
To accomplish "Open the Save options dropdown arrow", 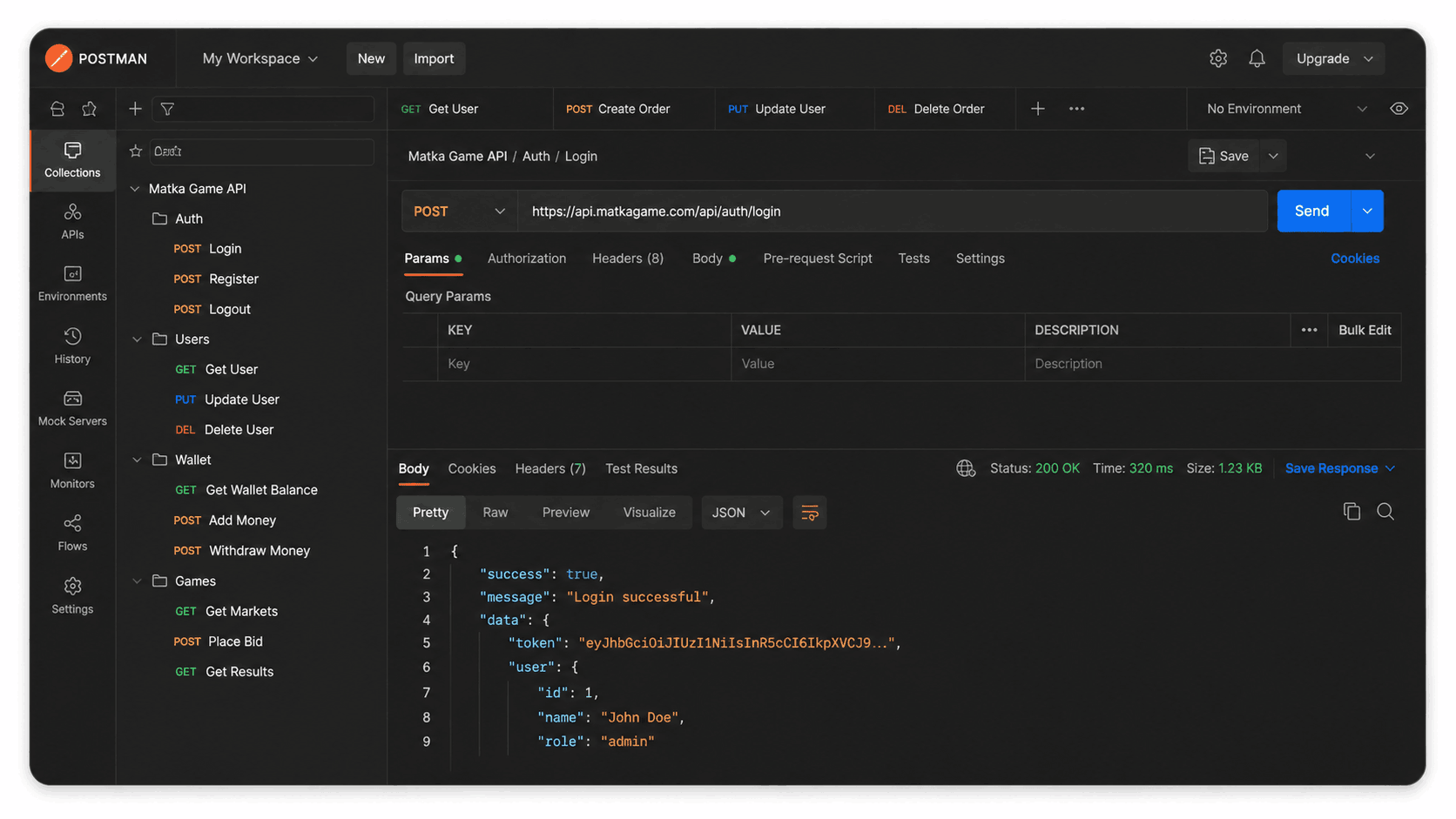I will [1273, 156].
